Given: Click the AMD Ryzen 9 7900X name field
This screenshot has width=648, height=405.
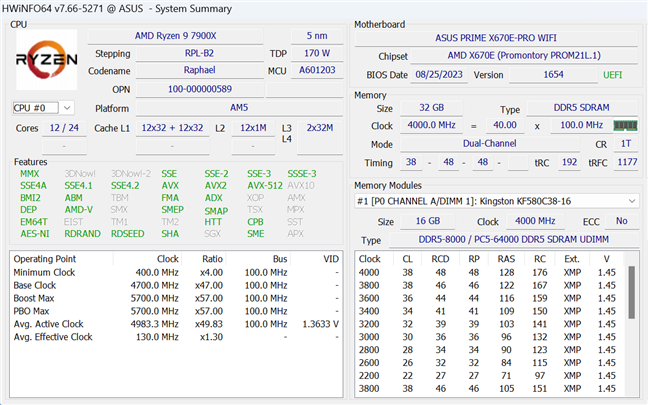Looking at the screenshot, I should pos(175,36).
